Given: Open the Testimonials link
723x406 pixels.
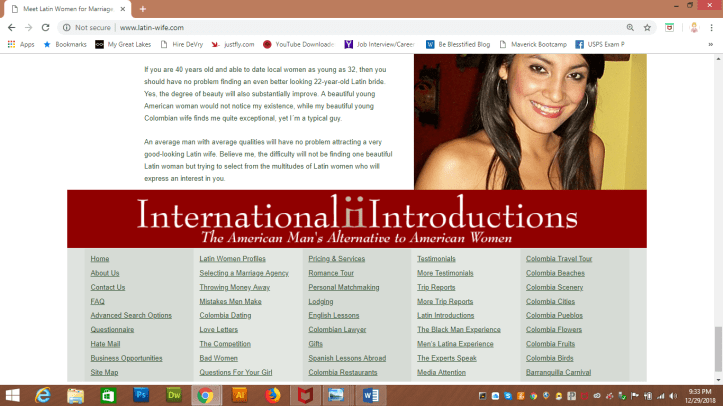Looking at the screenshot, I should click(436, 259).
